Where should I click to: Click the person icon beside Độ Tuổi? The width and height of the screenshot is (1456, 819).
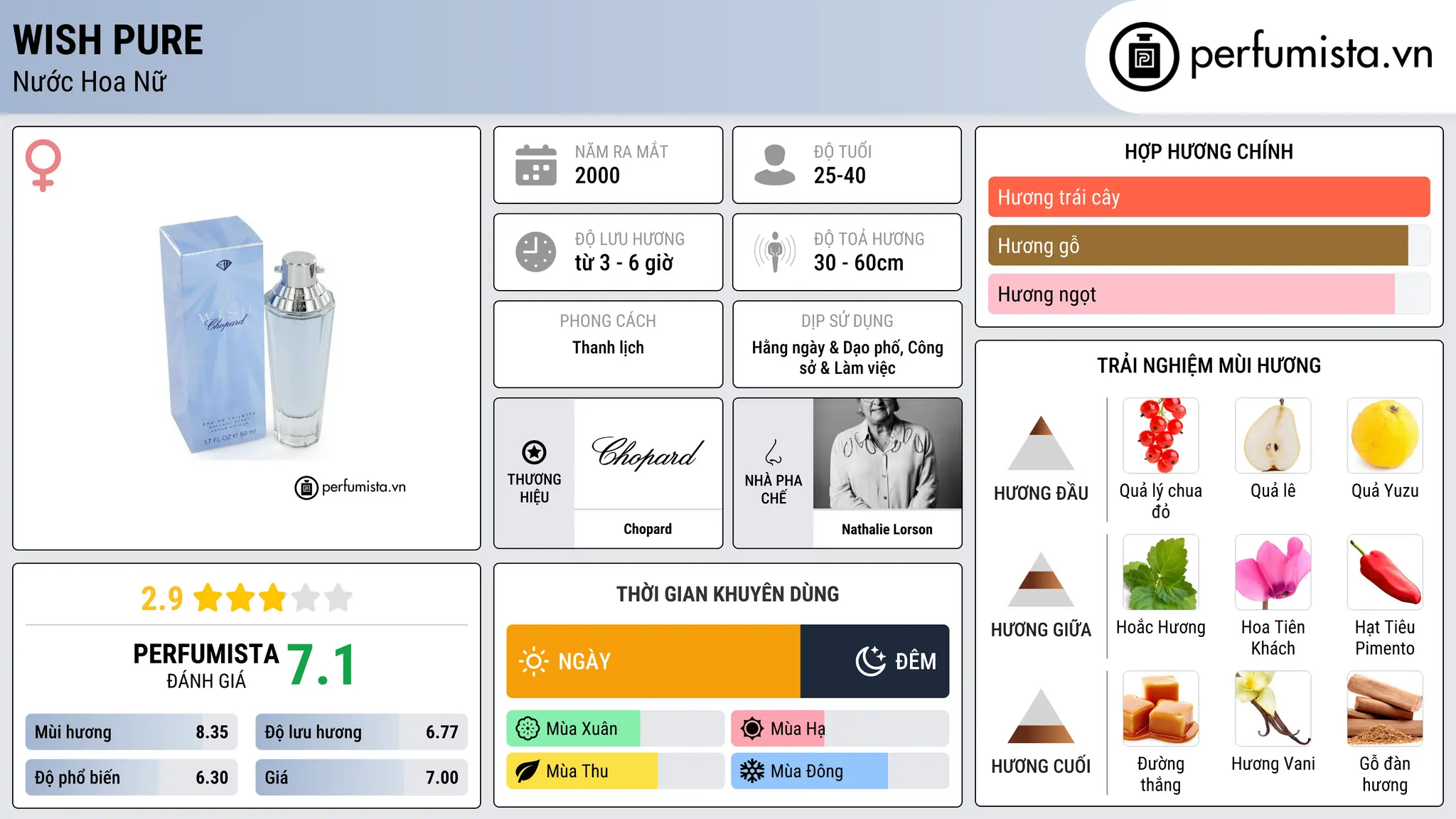pos(774,165)
